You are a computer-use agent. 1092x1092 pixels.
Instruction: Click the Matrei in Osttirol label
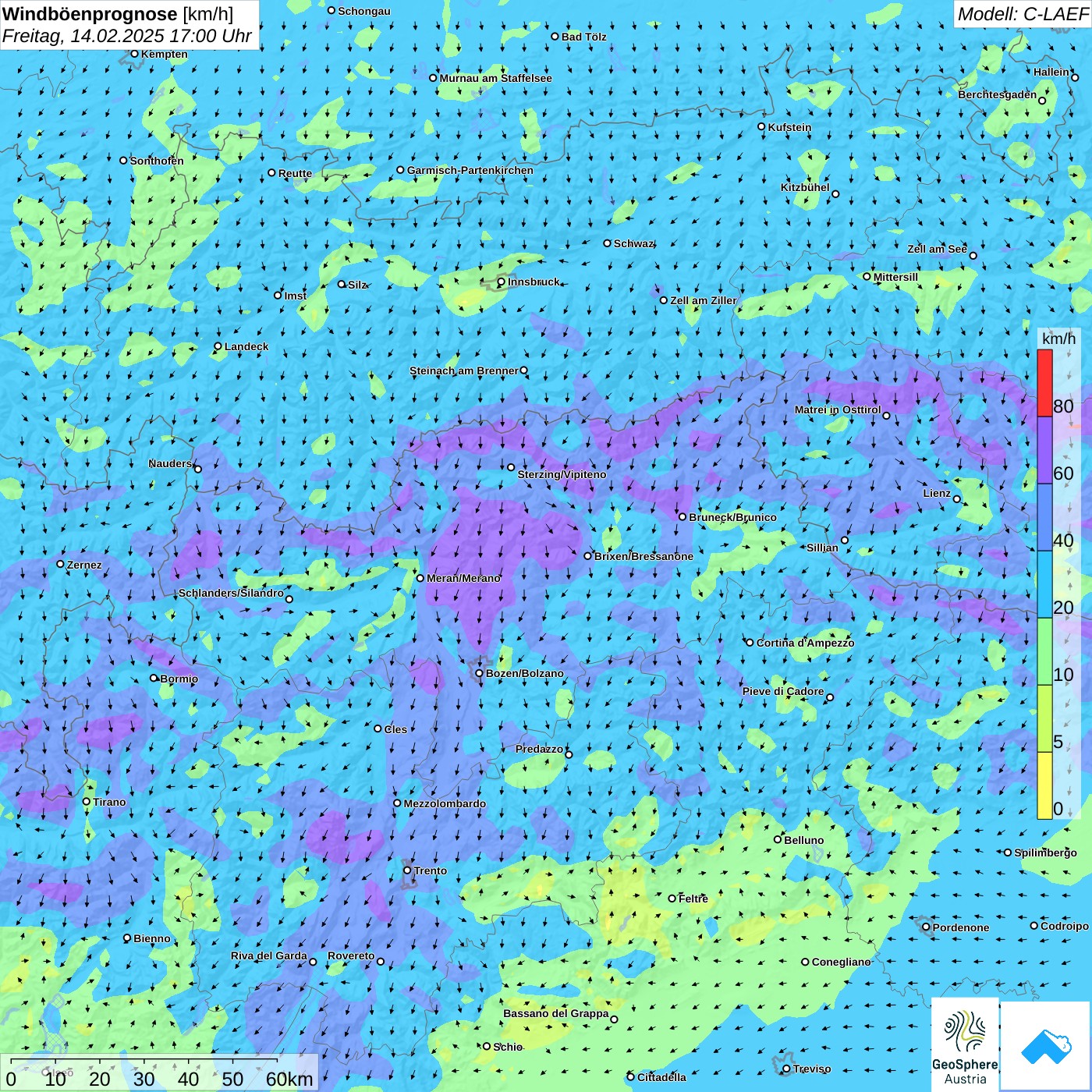click(x=838, y=409)
